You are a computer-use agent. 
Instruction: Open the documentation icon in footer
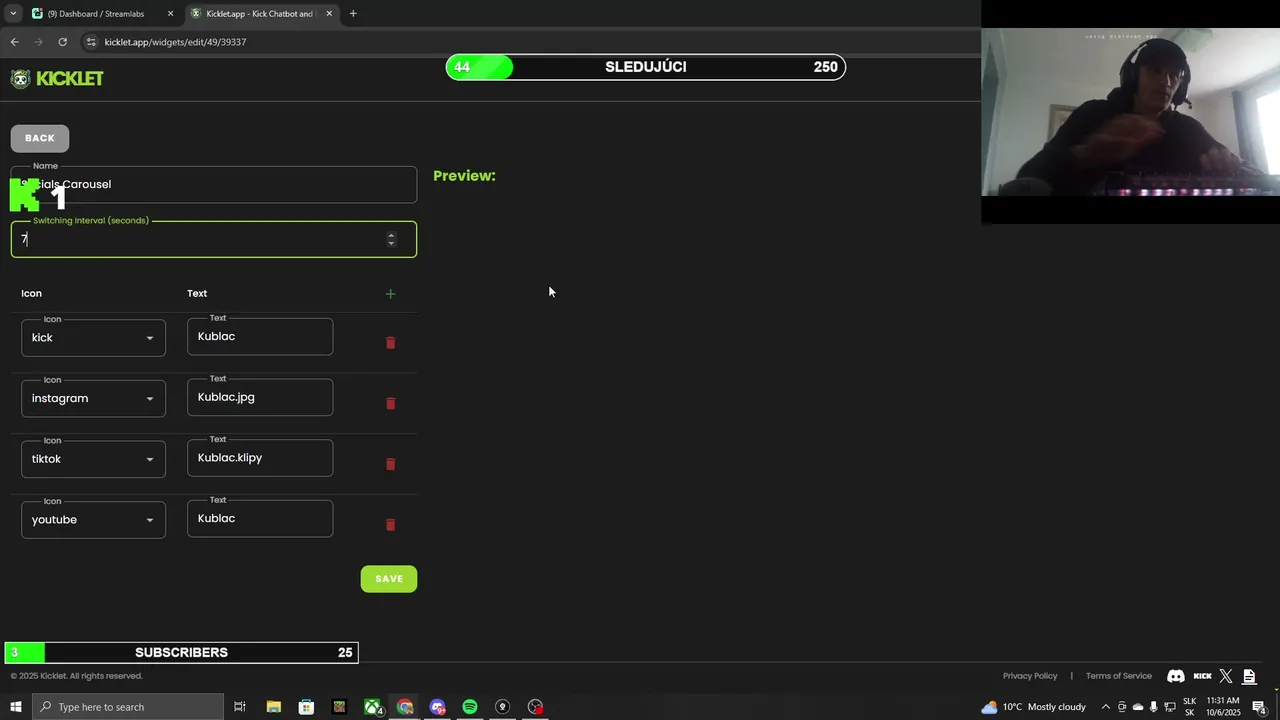coord(1249,676)
